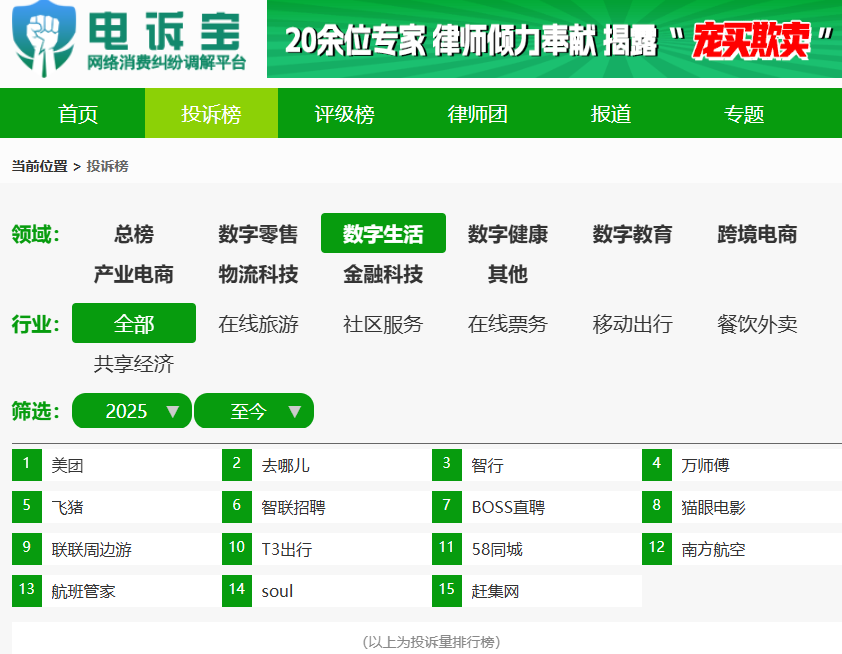This screenshot has width=842, height=654.
Task: Select the 数字教育 field filter
Action: [633, 234]
